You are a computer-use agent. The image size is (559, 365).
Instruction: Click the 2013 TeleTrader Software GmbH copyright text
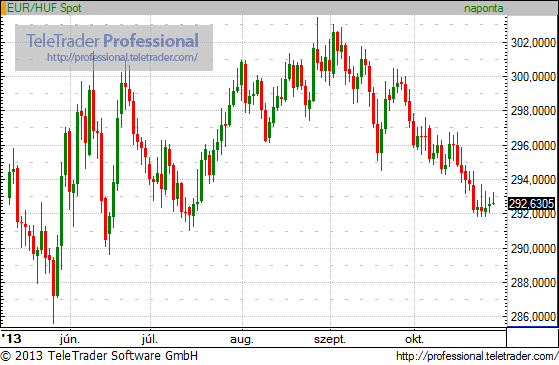99,356
